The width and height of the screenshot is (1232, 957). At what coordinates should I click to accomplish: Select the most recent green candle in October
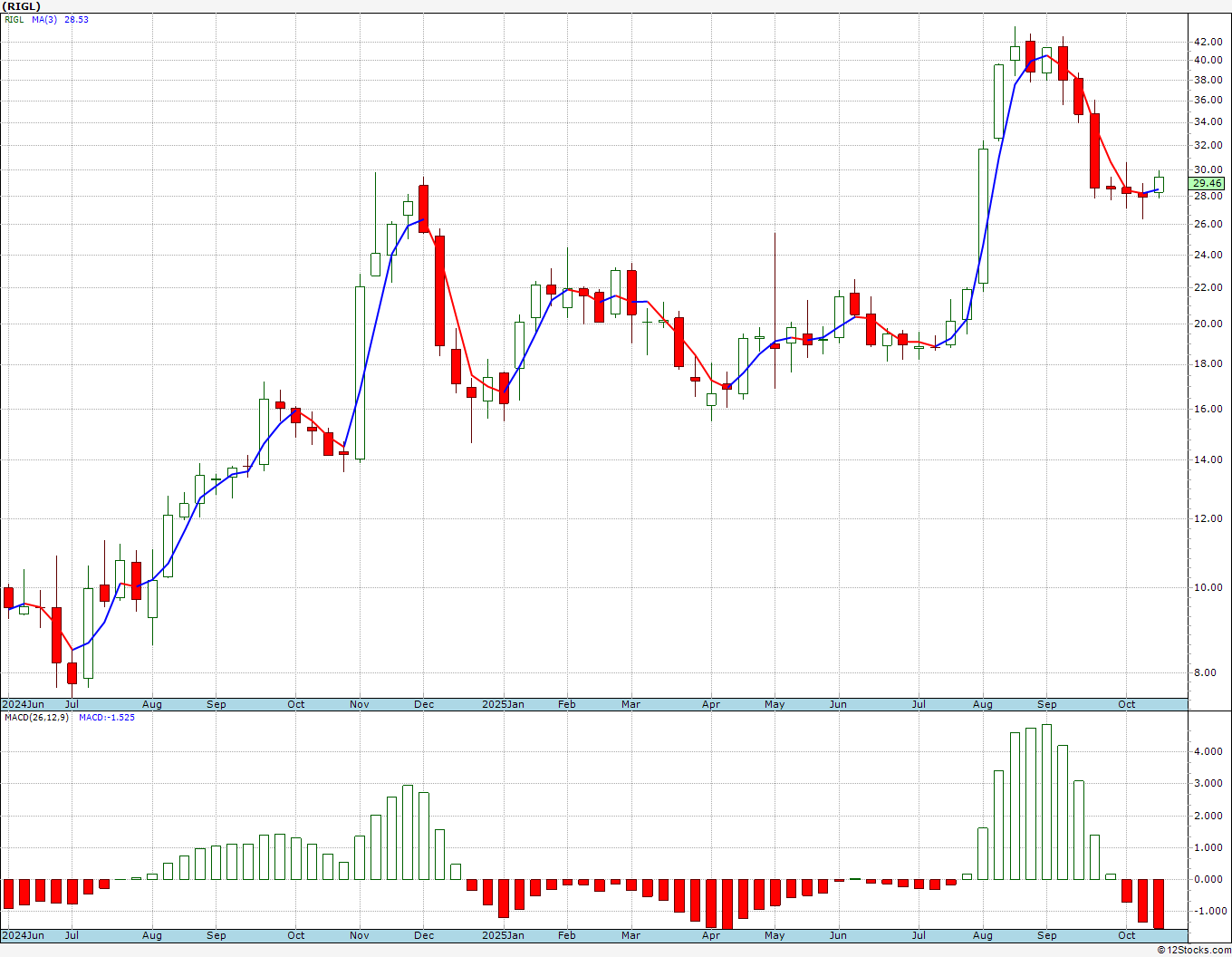tap(1159, 184)
